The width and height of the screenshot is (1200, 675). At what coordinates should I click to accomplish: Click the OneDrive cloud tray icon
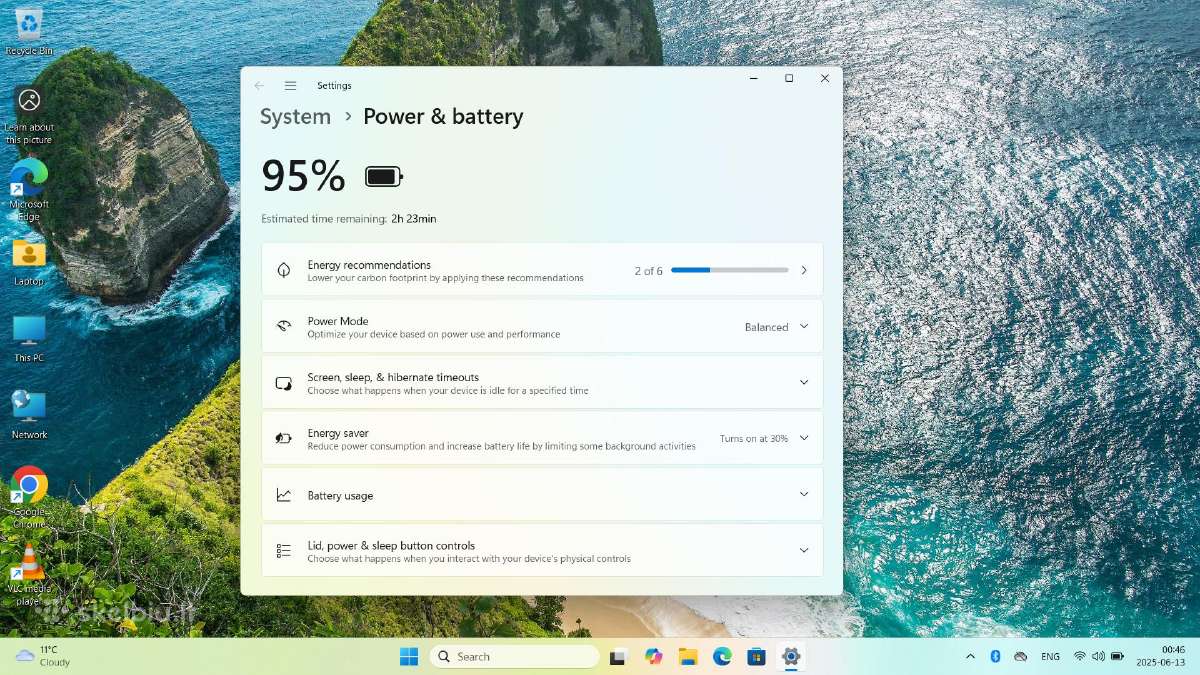pyautogui.click(x=1020, y=656)
